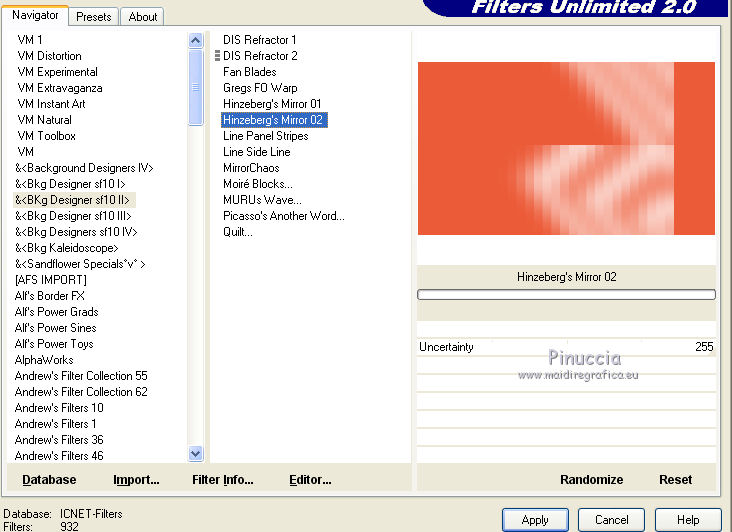
Task: Apply the selected filter
Action: (535, 520)
